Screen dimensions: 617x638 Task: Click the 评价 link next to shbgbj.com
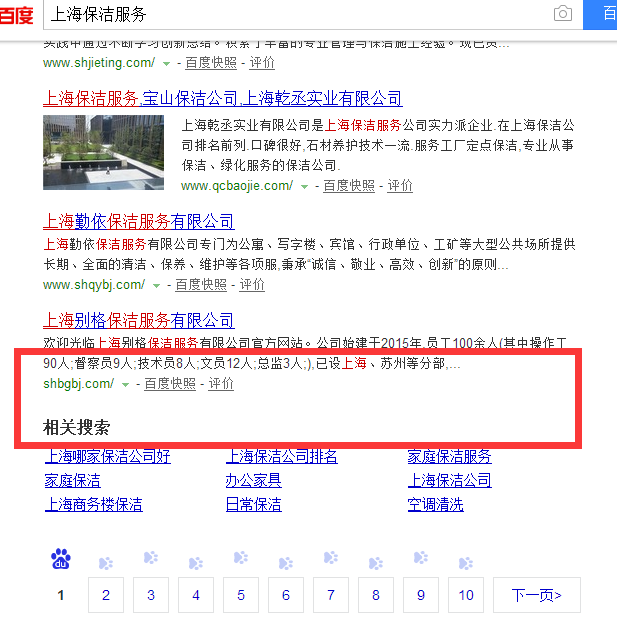tap(221, 384)
